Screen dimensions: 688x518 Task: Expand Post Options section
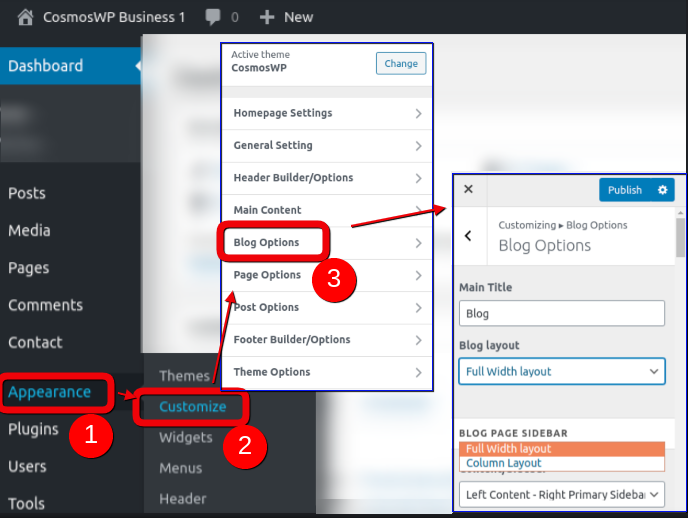coord(327,307)
